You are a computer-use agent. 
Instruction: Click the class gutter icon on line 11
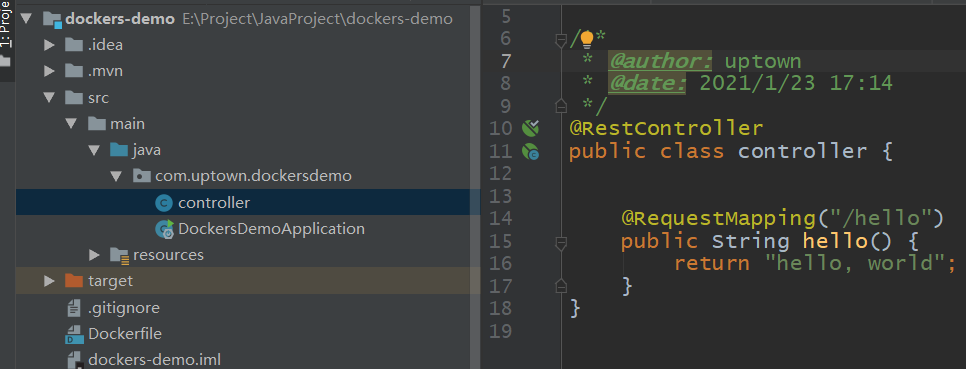point(530,152)
